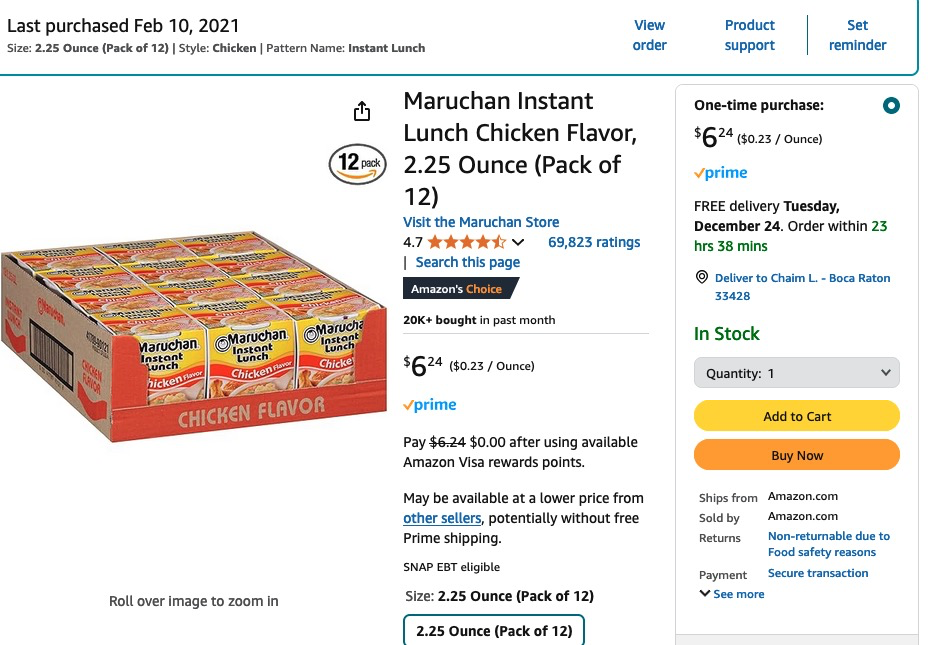Click the Buy Now button

pos(797,455)
